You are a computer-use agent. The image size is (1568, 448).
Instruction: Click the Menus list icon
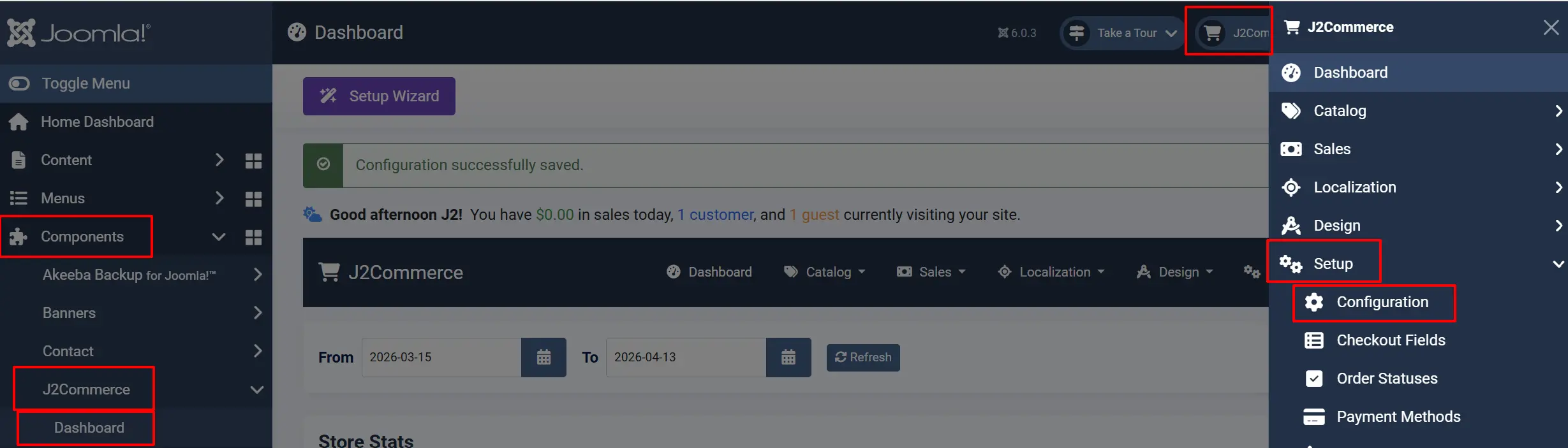click(18, 198)
